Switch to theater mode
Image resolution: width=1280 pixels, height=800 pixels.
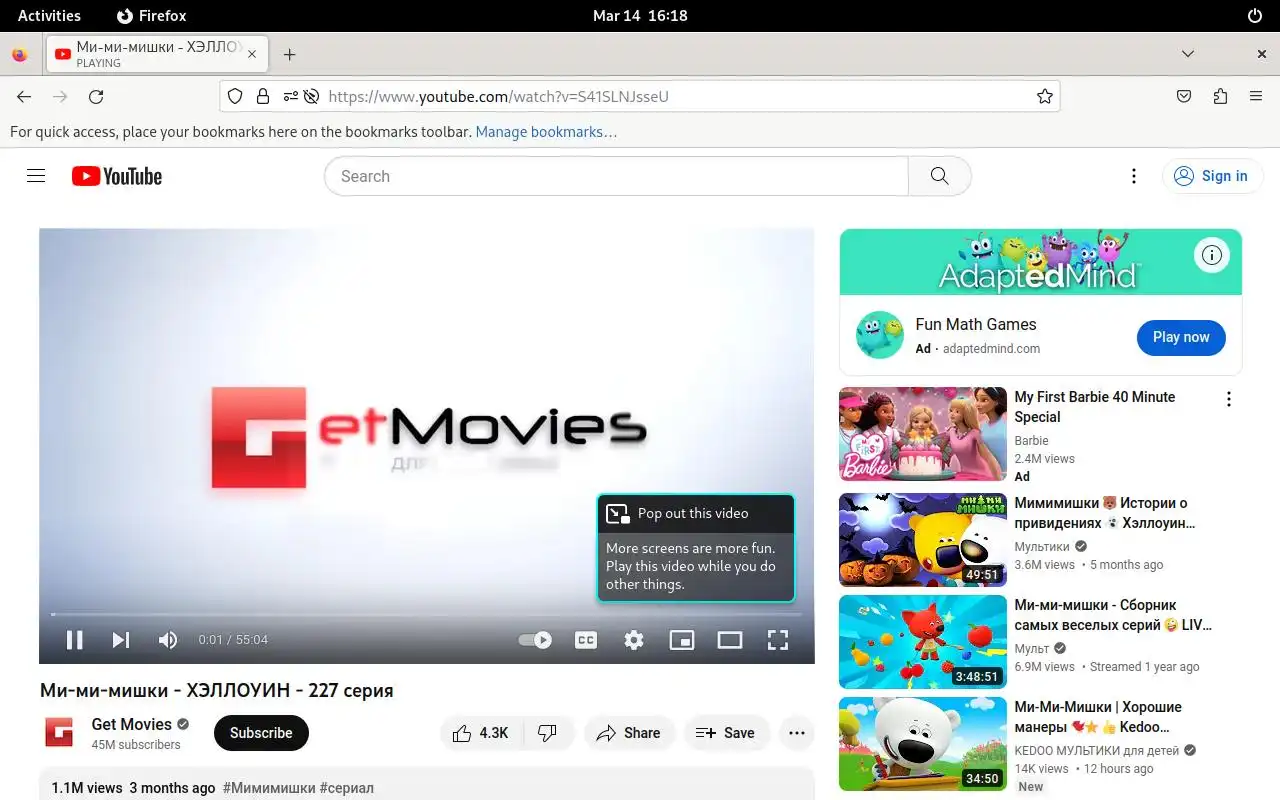click(x=730, y=640)
